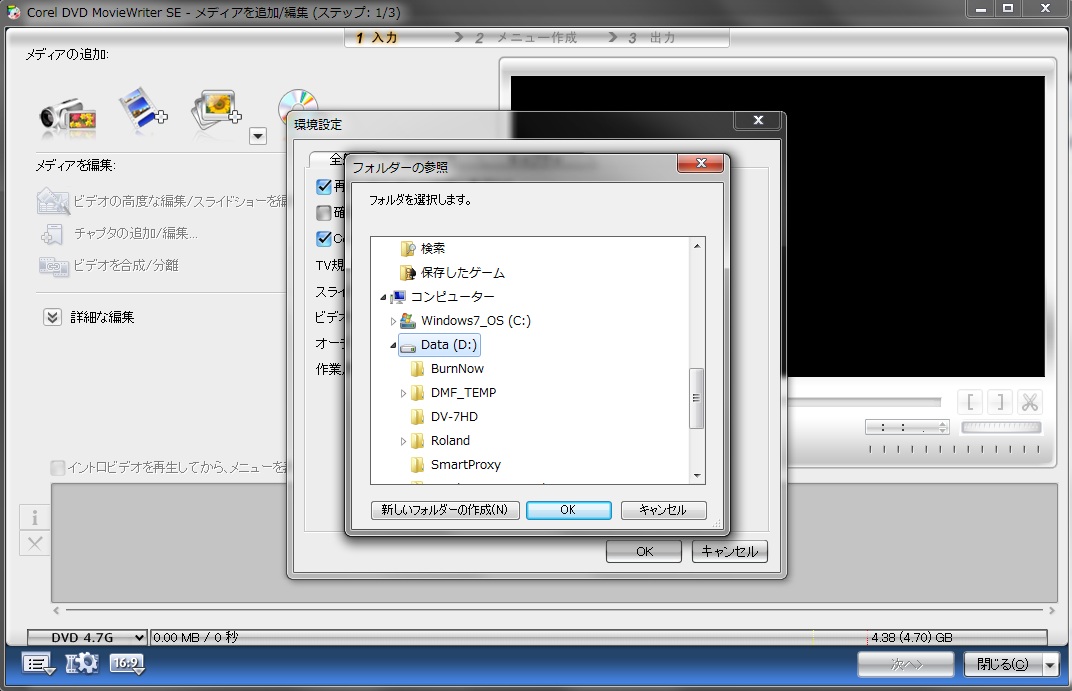Select the step tab 2 メニュー作成
The height and width of the screenshot is (691, 1072).
[526, 38]
